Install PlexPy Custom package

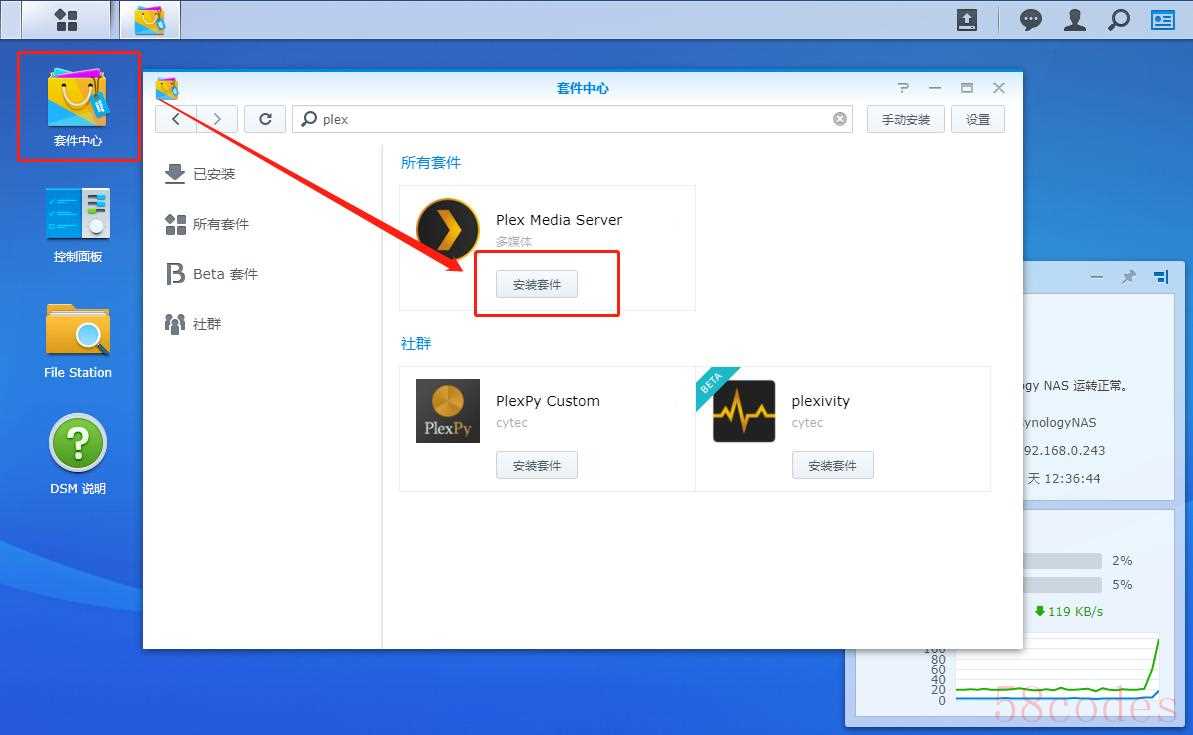click(x=537, y=466)
